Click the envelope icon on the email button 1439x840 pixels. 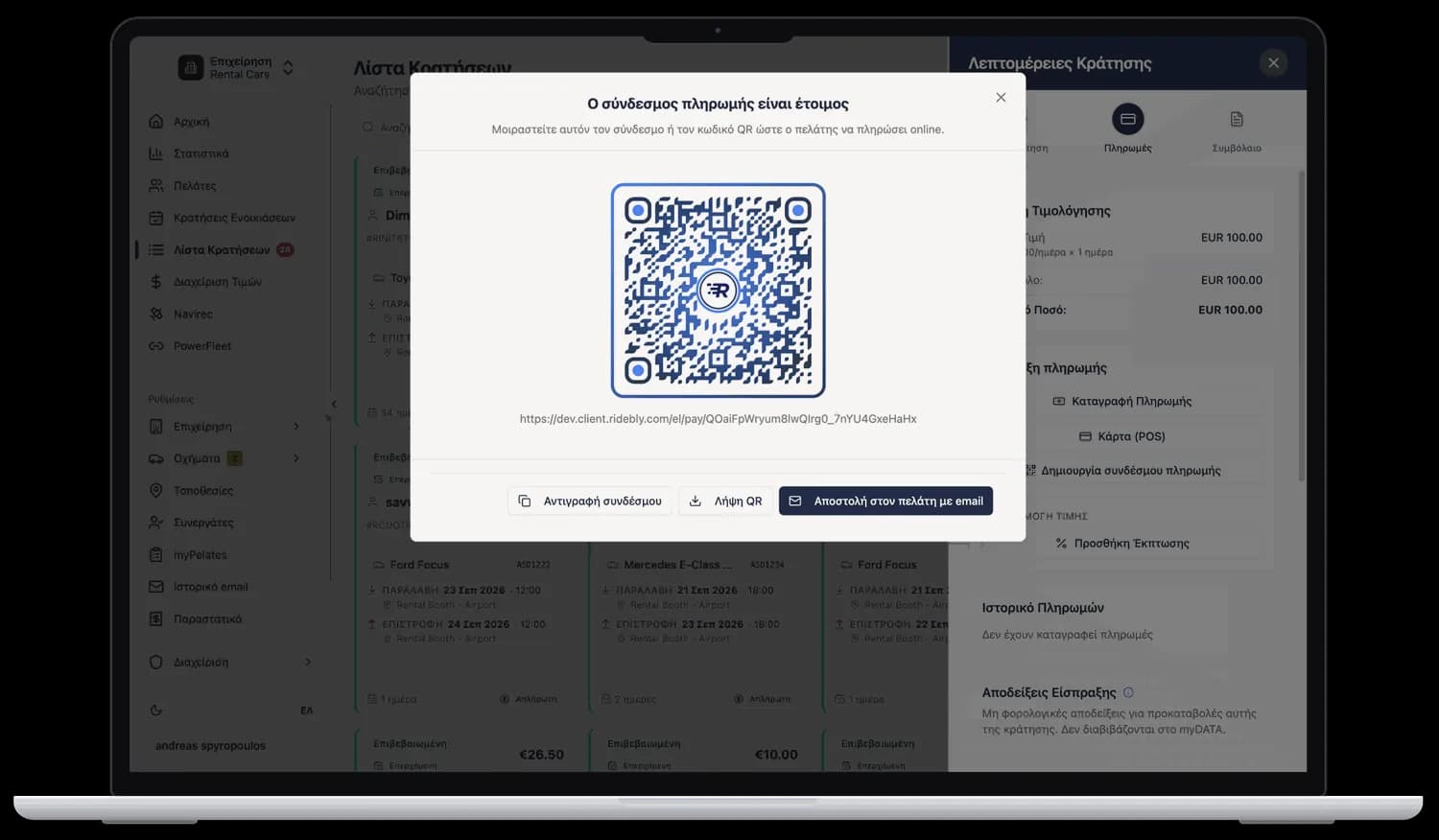(x=795, y=501)
